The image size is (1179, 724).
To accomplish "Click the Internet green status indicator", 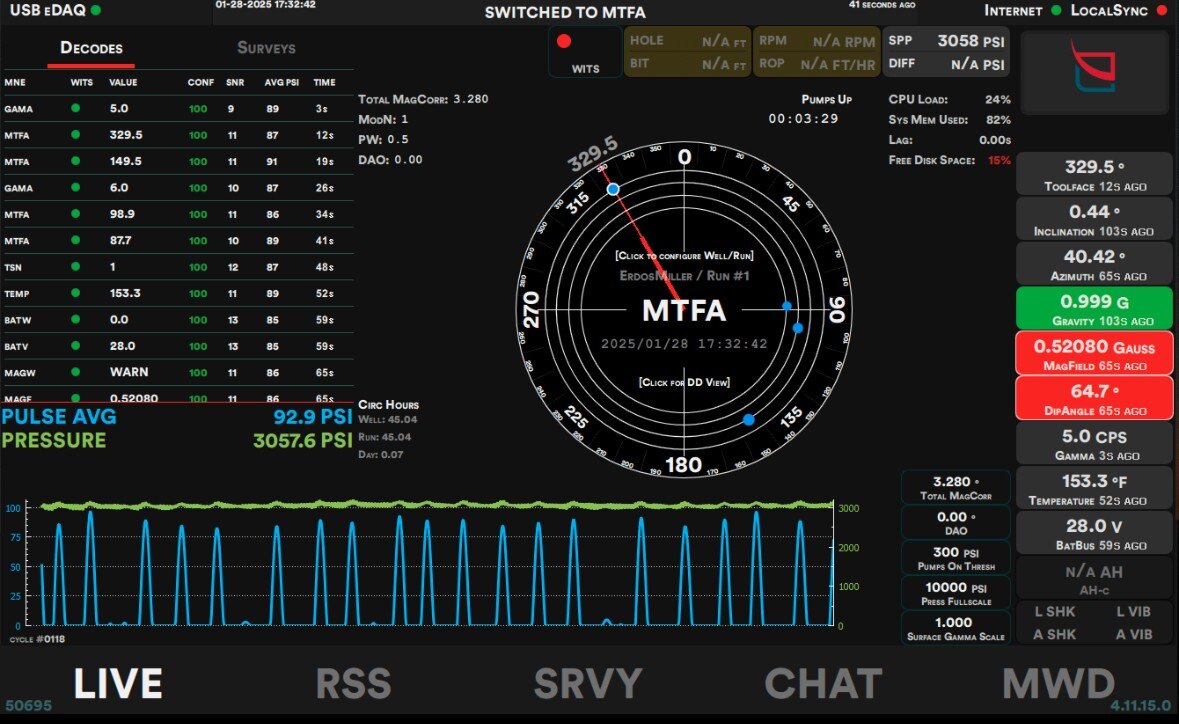I will click(1056, 11).
